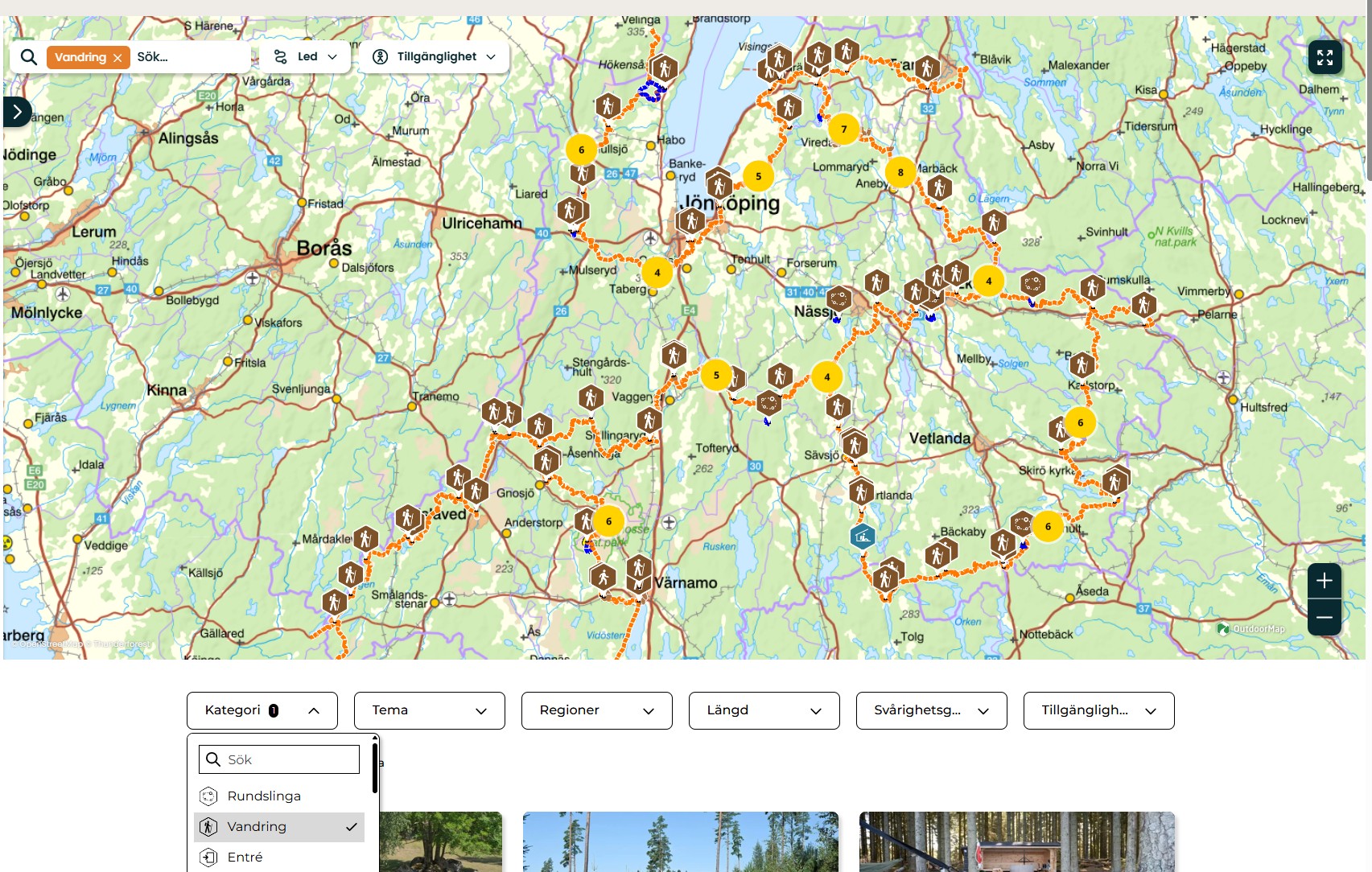Open the middle forest trail thumbnail
1372x872 pixels.
pos(680,841)
